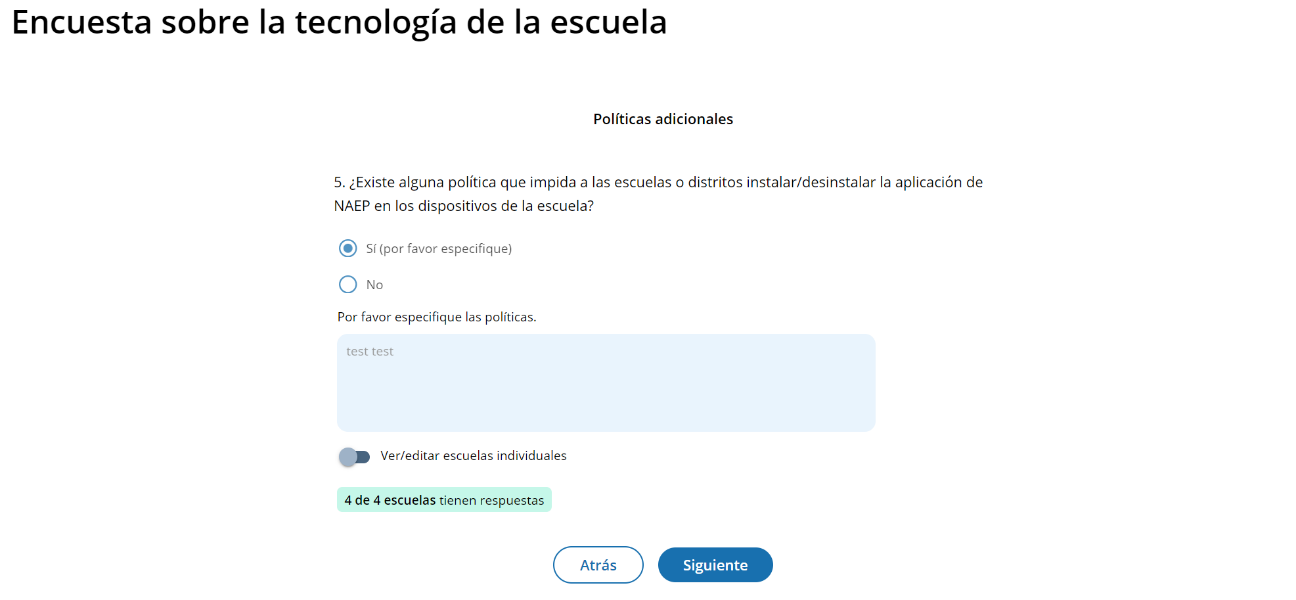The image size is (1296, 600).
Task: Proceed with the "Siguiente" button
Action: 715,565
